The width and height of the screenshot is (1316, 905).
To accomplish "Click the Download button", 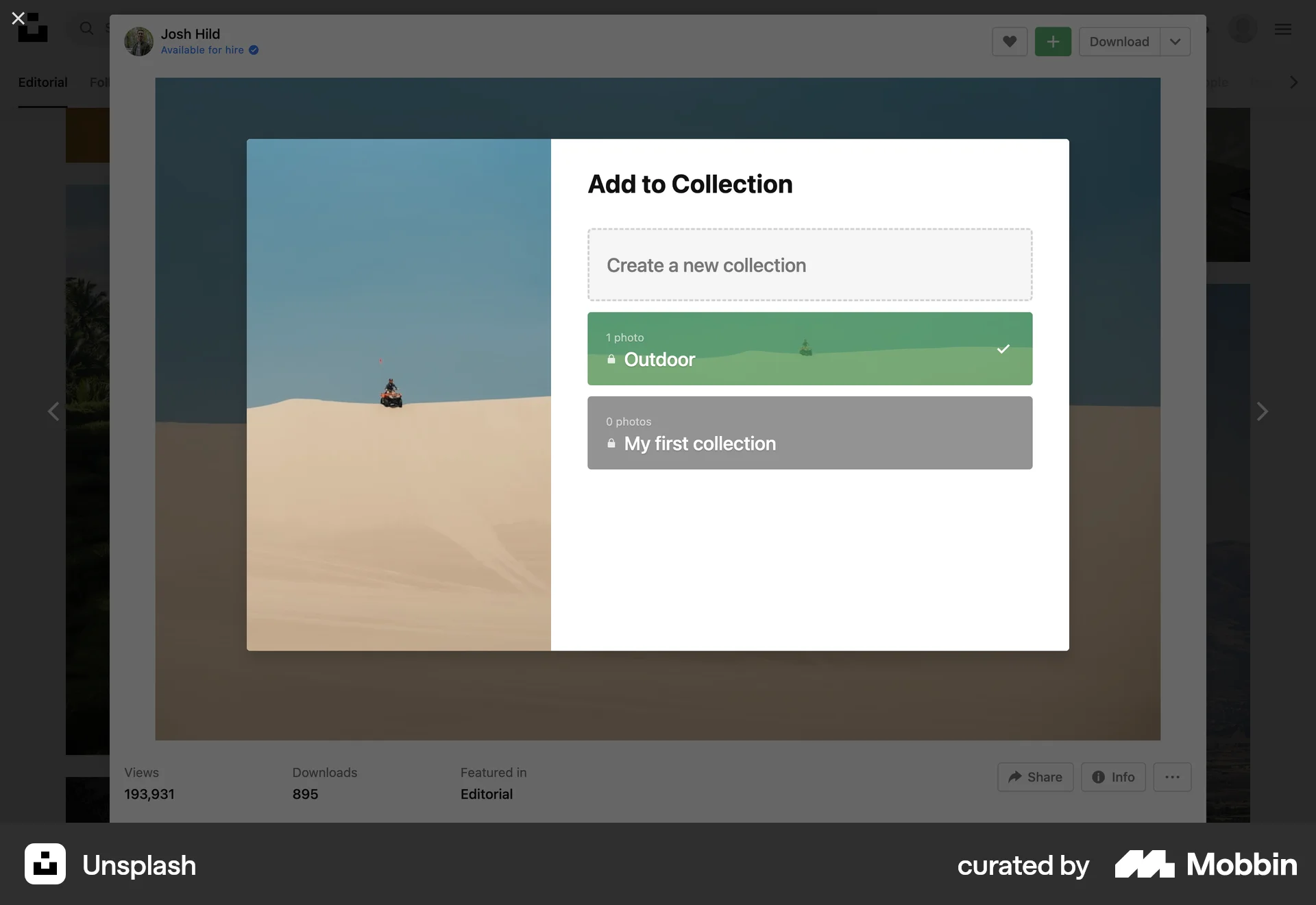I will (x=1119, y=42).
